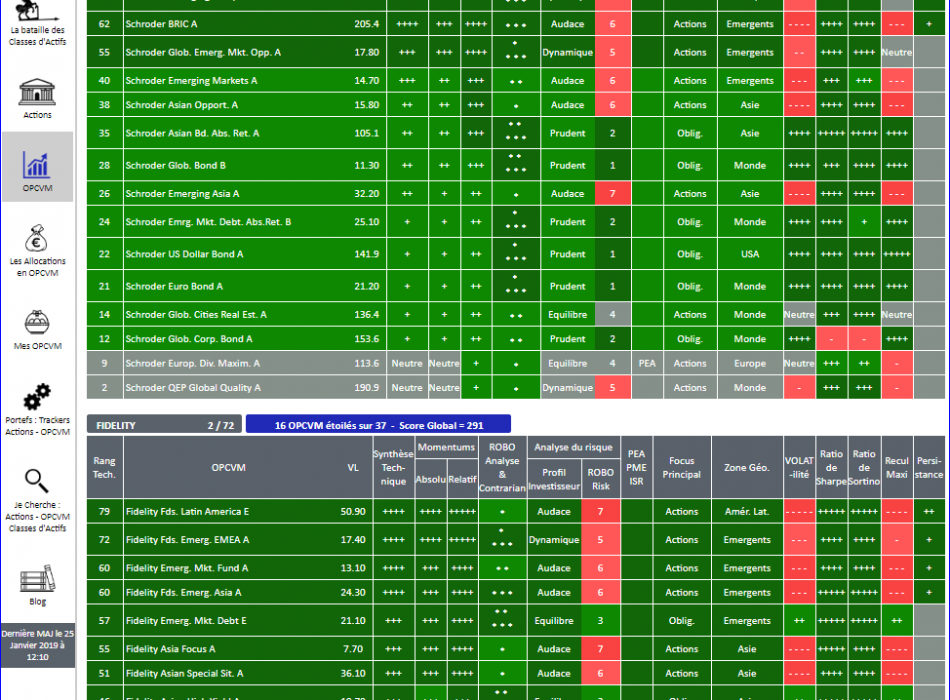Click the VL column header

tap(353, 467)
